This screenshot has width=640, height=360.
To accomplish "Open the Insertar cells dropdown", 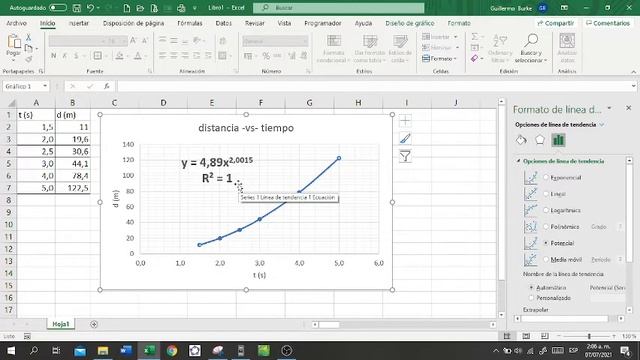I will 440,37.
